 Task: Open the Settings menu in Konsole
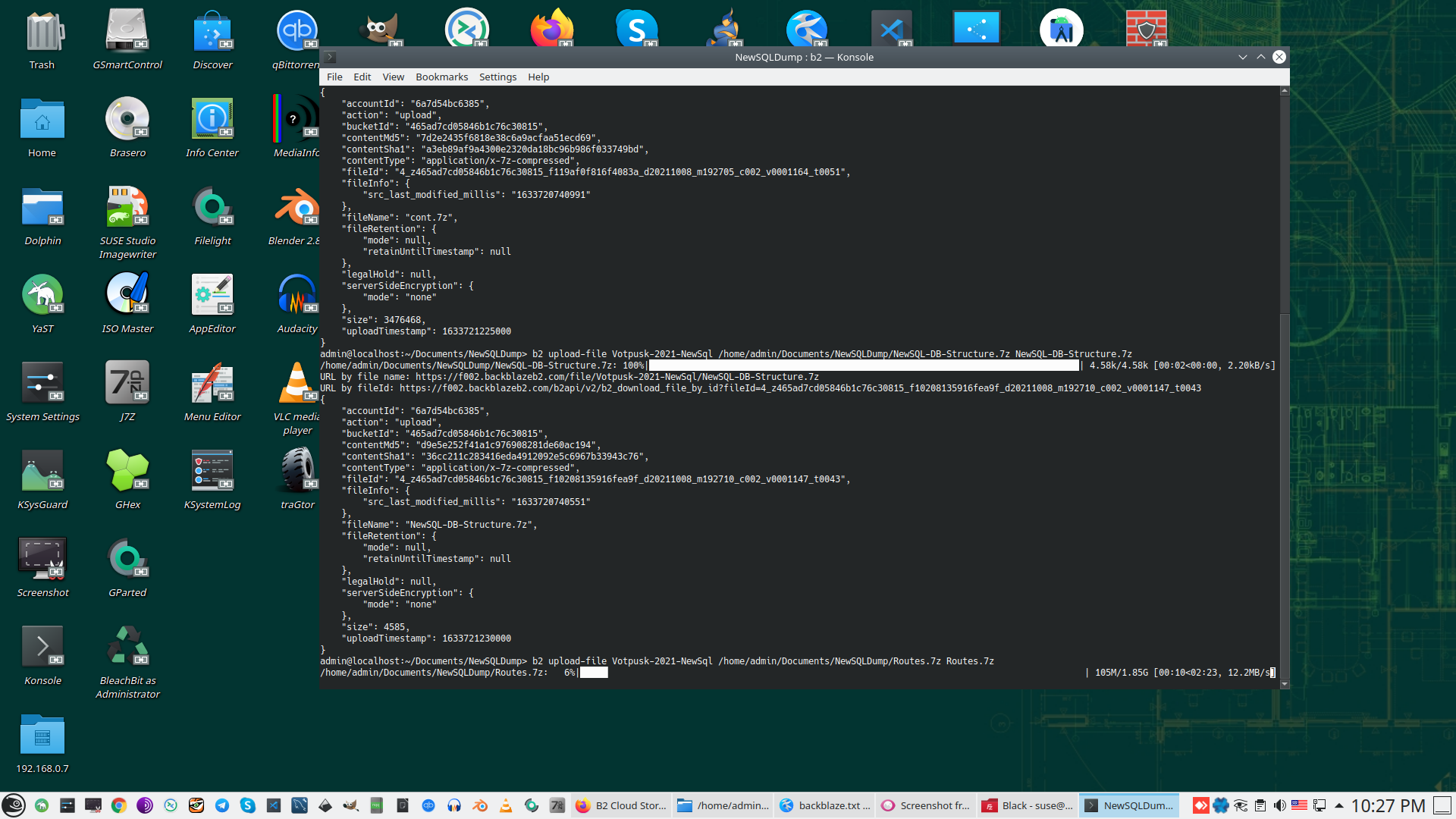coord(497,77)
